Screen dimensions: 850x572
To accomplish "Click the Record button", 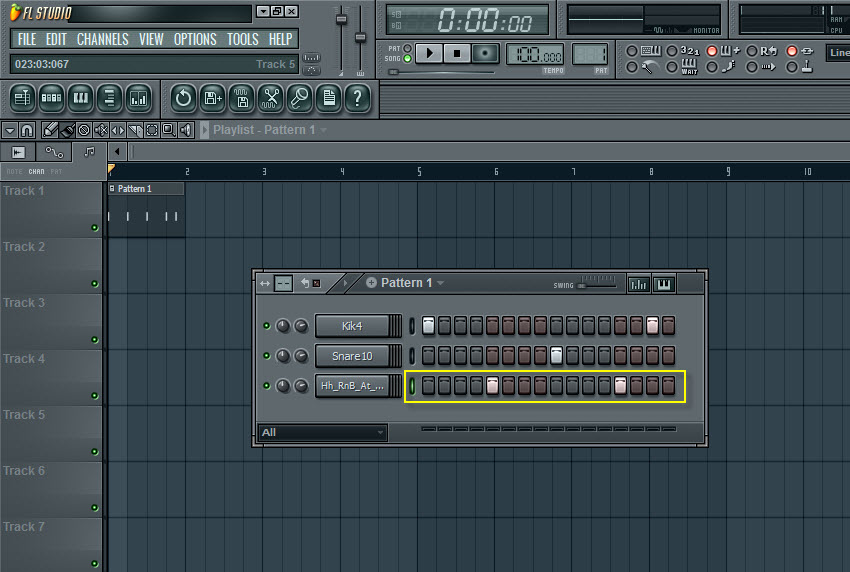I will pyautogui.click(x=485, y=53).
